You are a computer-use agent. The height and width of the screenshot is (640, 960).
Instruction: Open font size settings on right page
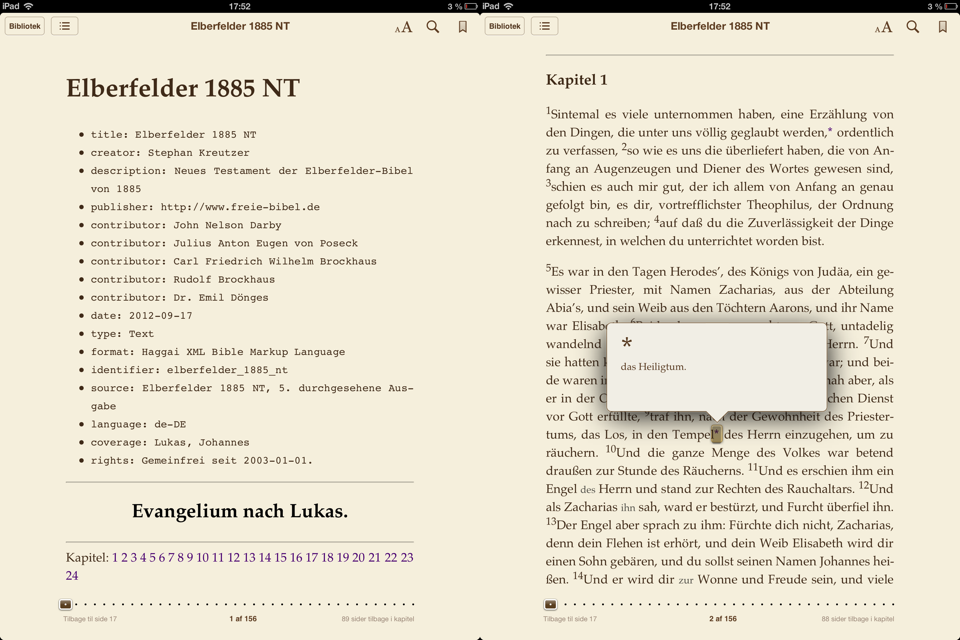883,27
